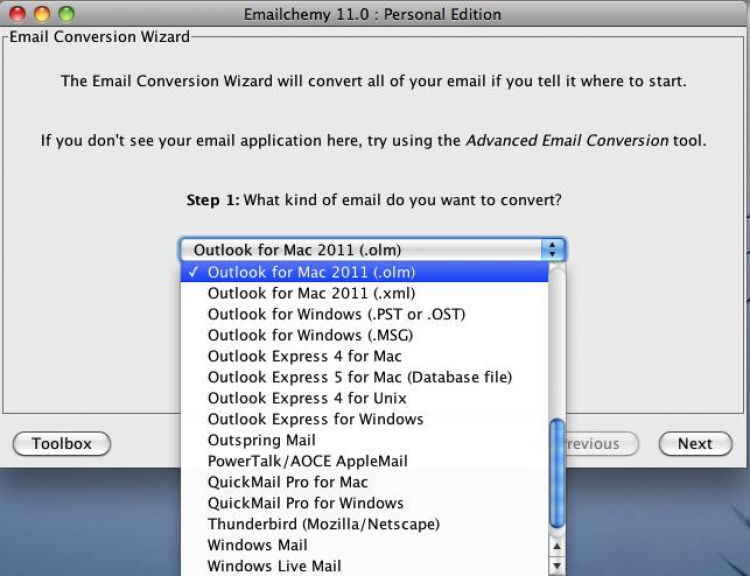Viewport: 750px width, 576px height.
Task: Pick QuickMail Pro for Windows
Action: click(x=364, y=503)
